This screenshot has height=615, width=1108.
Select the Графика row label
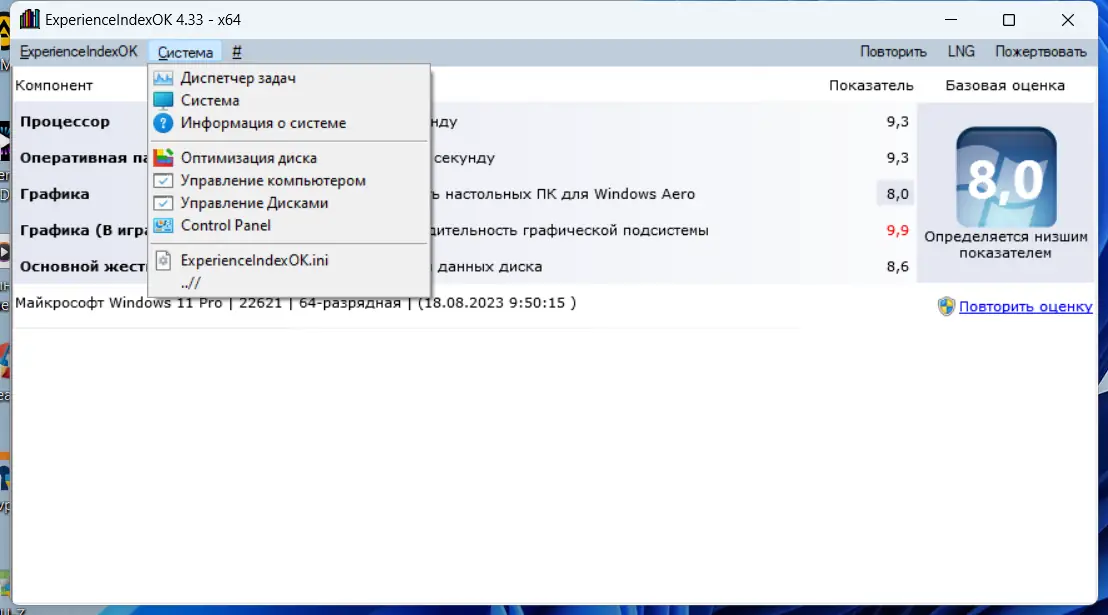point(54,194)
